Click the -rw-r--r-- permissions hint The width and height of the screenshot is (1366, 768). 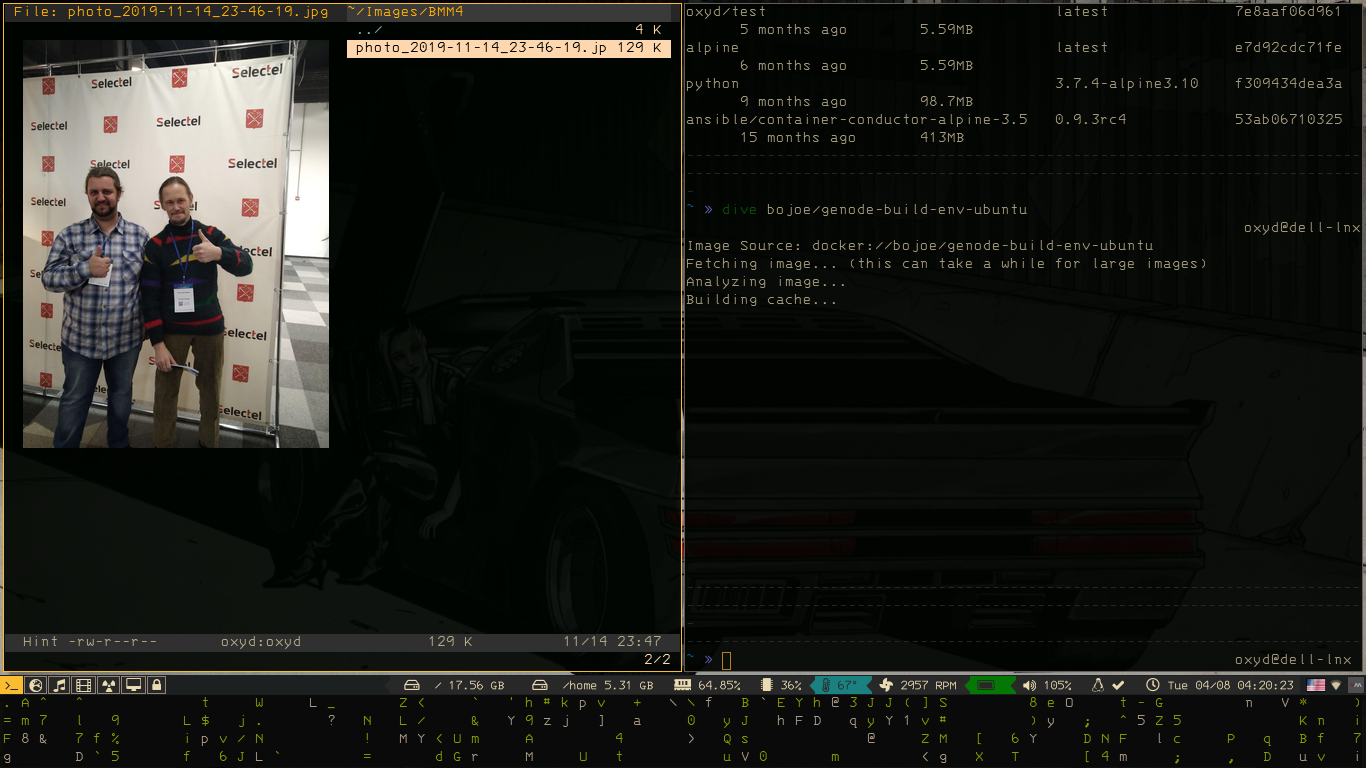[112, 642]
